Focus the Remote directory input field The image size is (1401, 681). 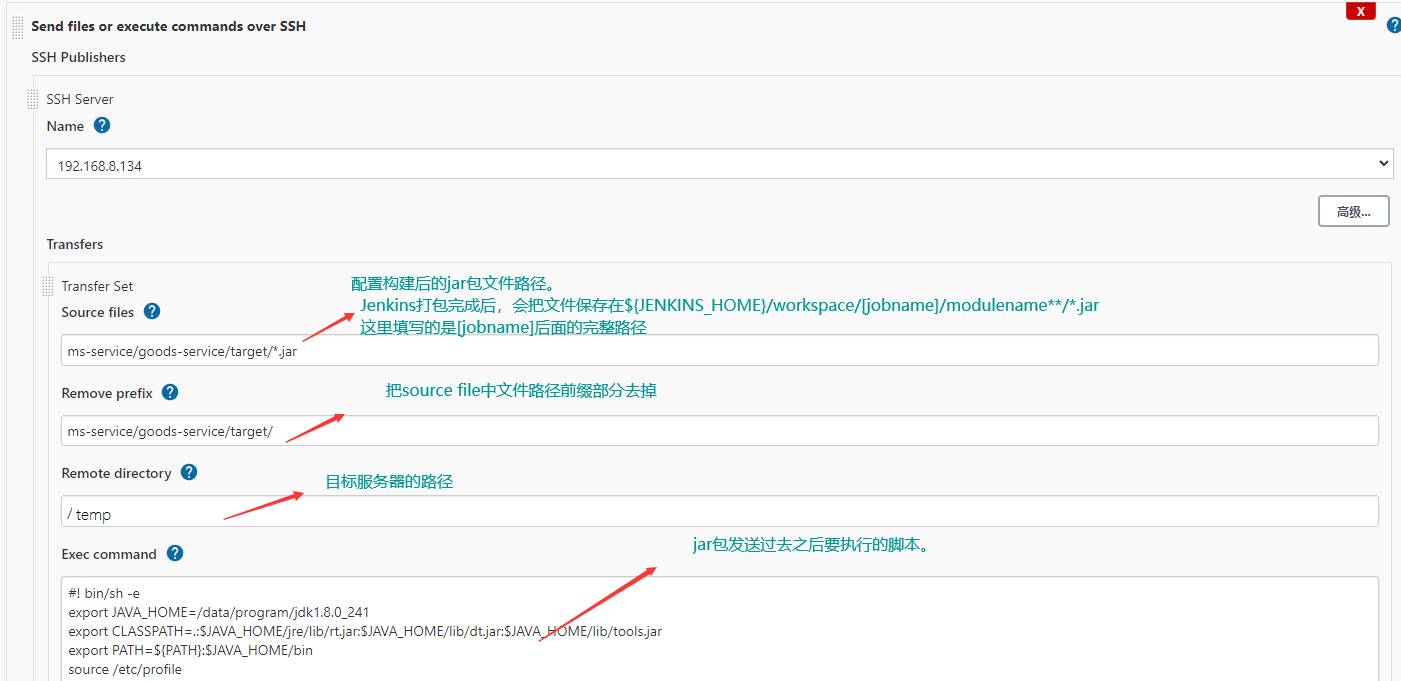point(720,512)
